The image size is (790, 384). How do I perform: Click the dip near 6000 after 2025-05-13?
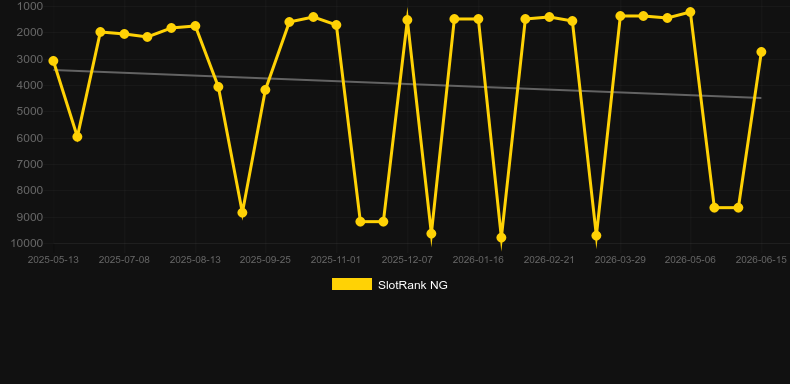77,137
